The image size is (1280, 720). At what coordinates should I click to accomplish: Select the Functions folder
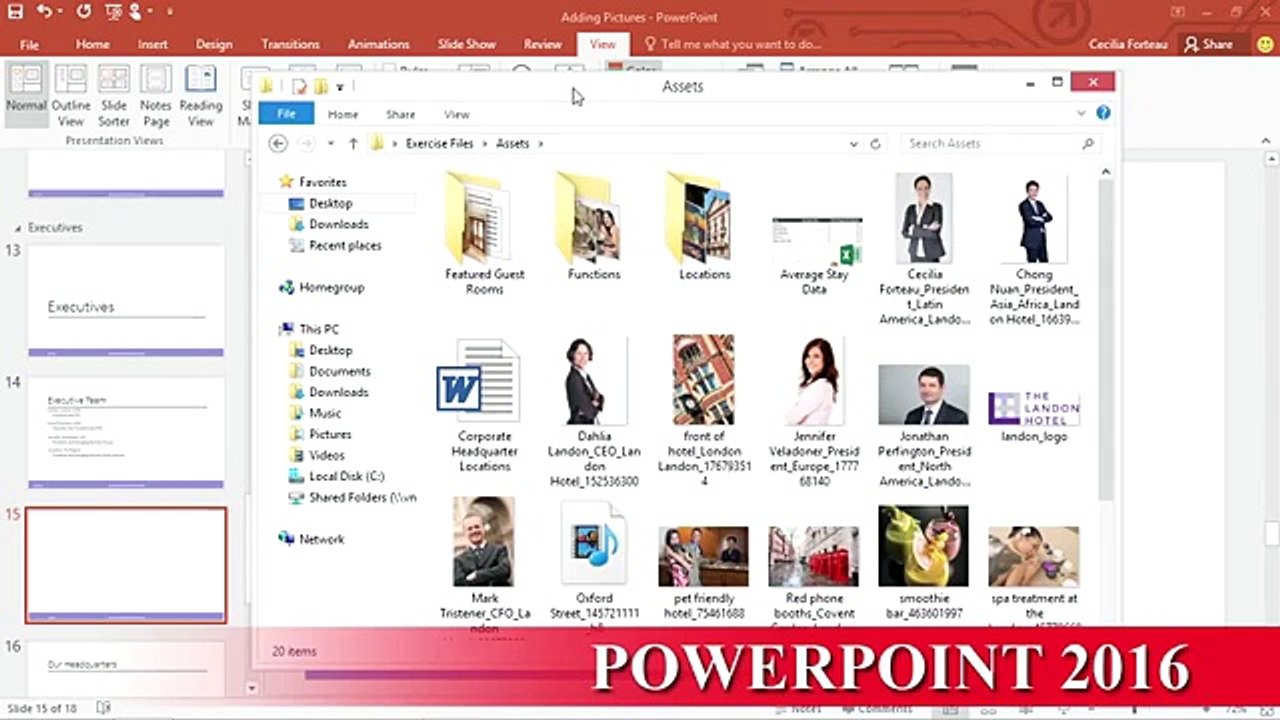[594, 226]
